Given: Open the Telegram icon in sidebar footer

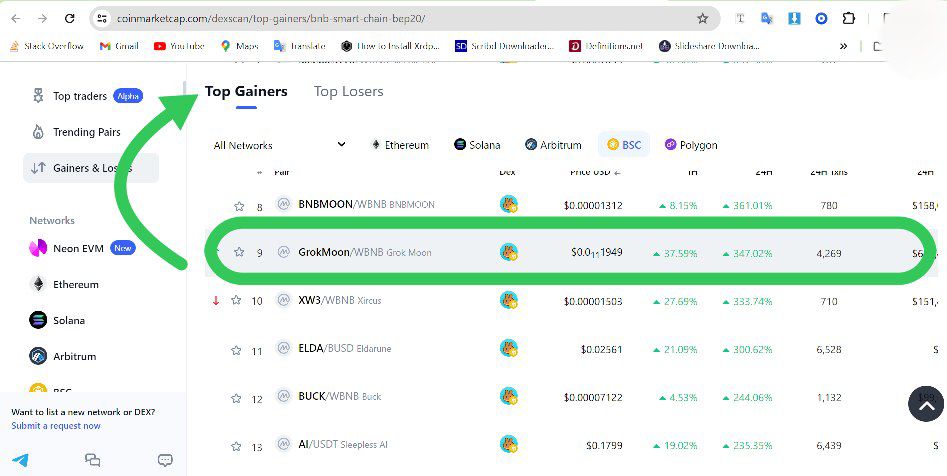Looking at the screenshot, I should [20, 460].
